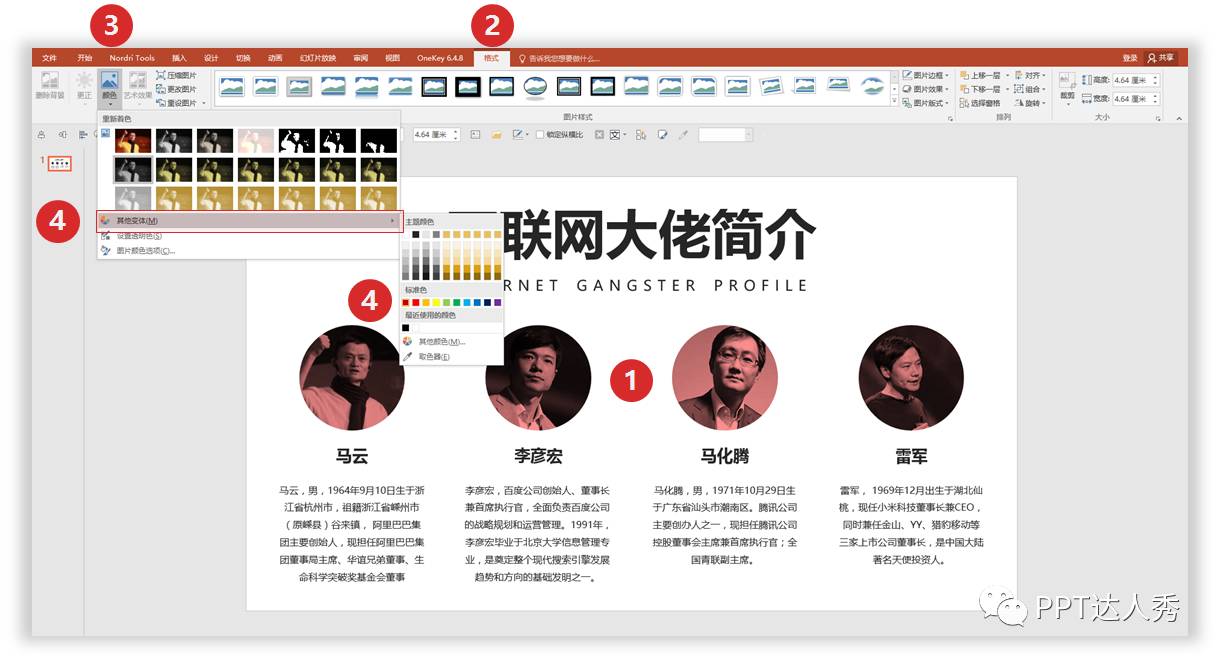Open the File (文件) tab
This screenshot has height=662, width=1220.
(x=49, y=58)
